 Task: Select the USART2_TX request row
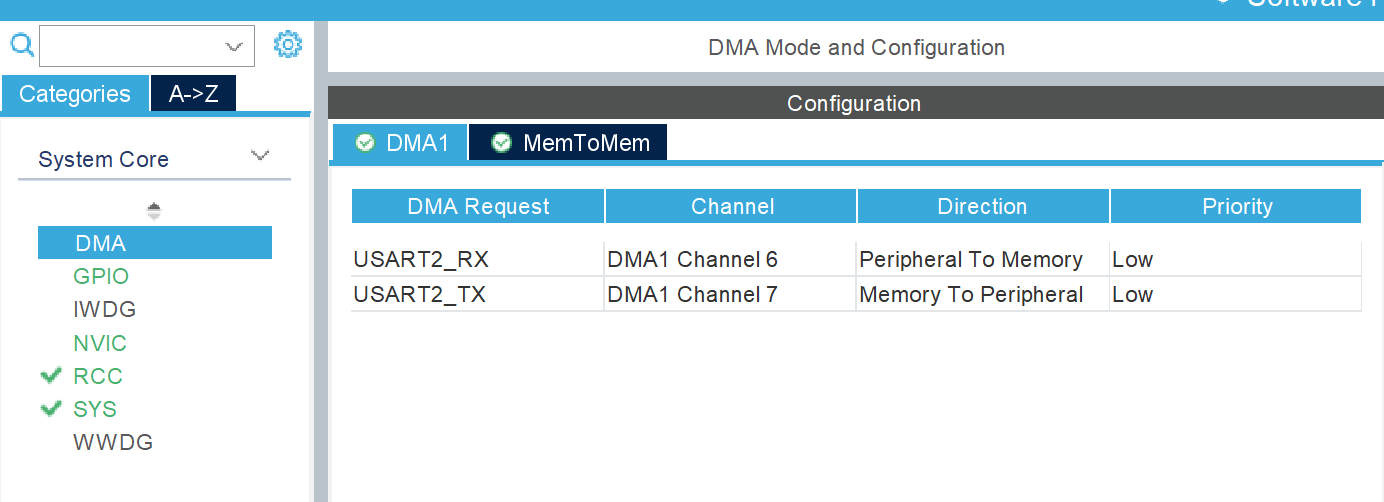tap(856, 295)
